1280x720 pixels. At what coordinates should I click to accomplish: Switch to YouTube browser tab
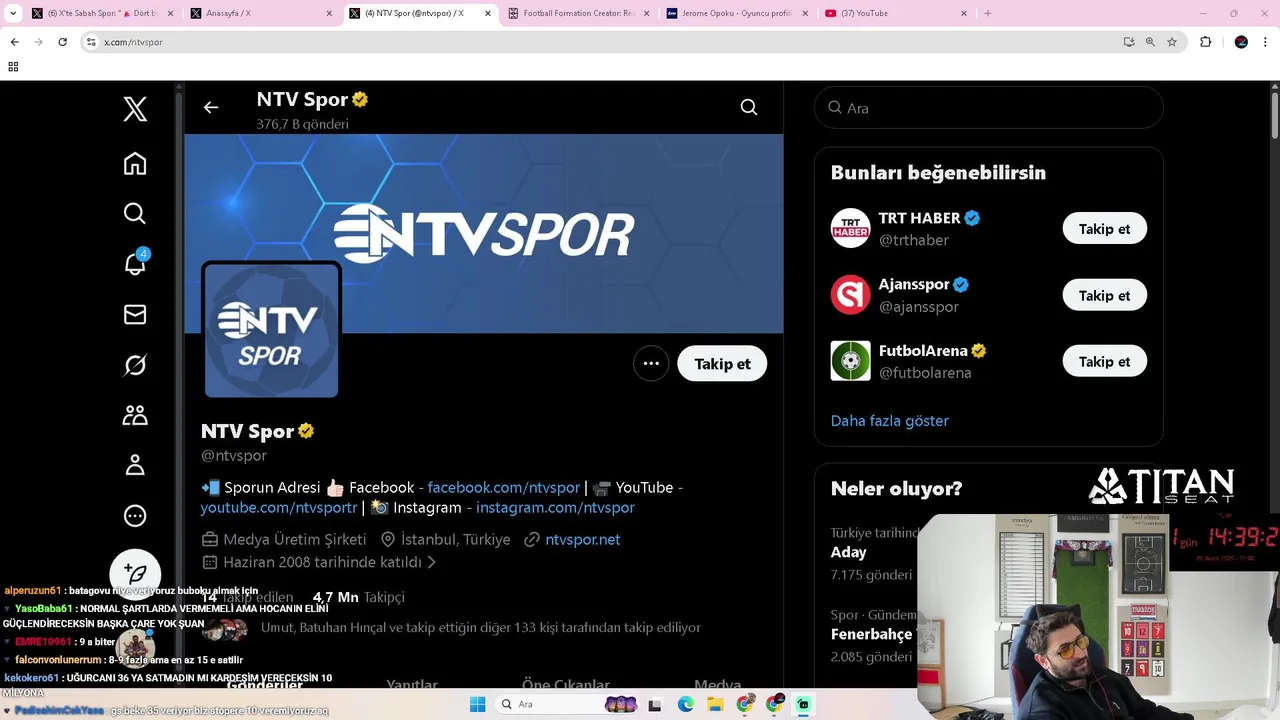coord(896,13)
